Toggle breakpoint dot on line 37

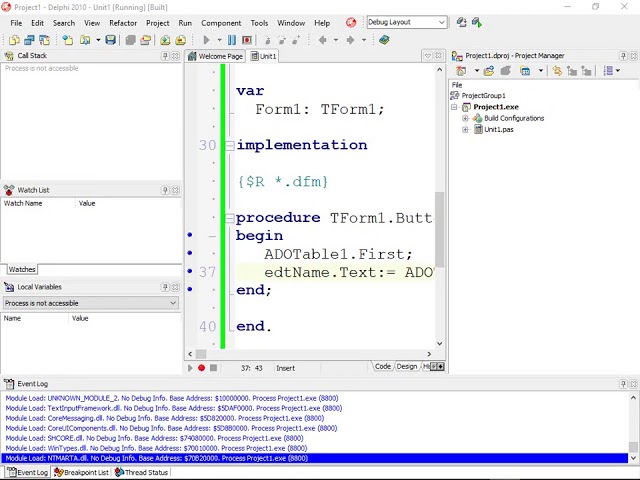(190, 271)
